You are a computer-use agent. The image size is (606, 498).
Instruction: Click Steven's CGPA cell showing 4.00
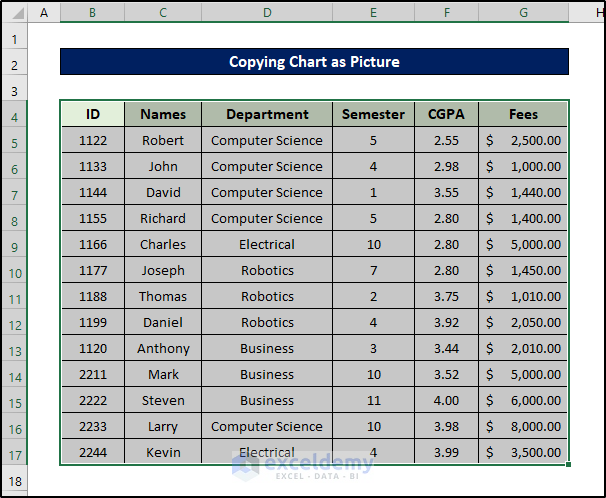tap(446, 401)
